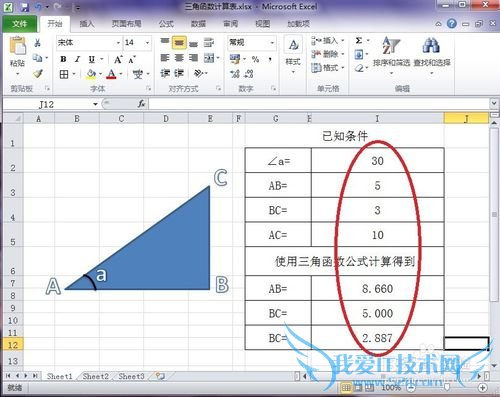
Task: Increase font size with large A icon
Action: click(118, 60)
